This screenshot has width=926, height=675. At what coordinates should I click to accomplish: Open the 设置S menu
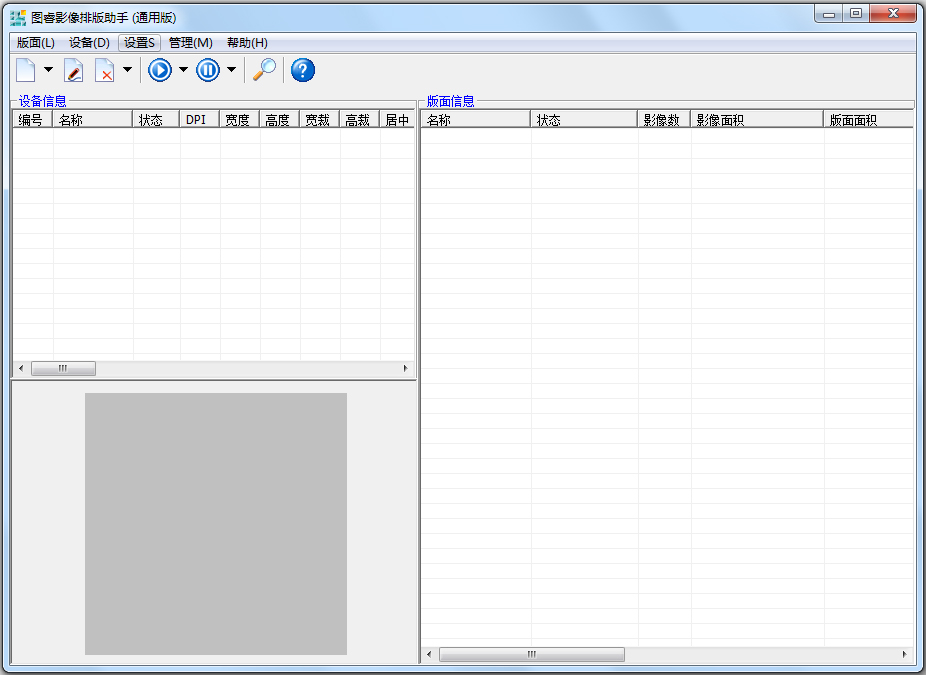(139, 43)
